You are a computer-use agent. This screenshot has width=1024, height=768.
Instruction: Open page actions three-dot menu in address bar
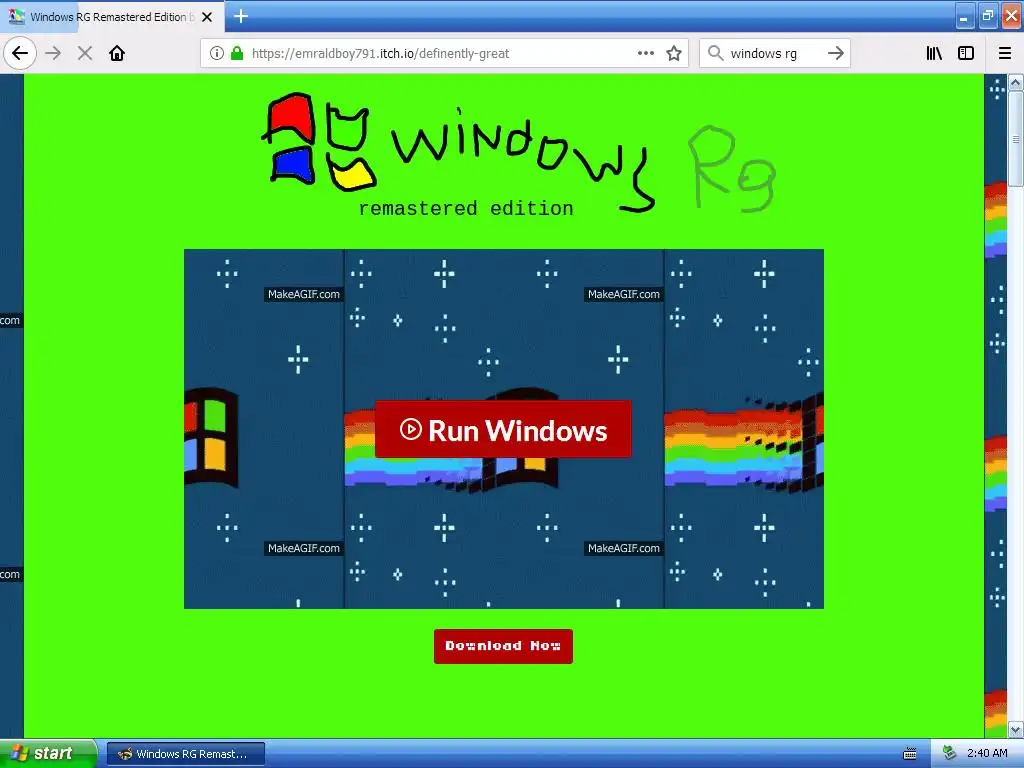pos(645,53)
